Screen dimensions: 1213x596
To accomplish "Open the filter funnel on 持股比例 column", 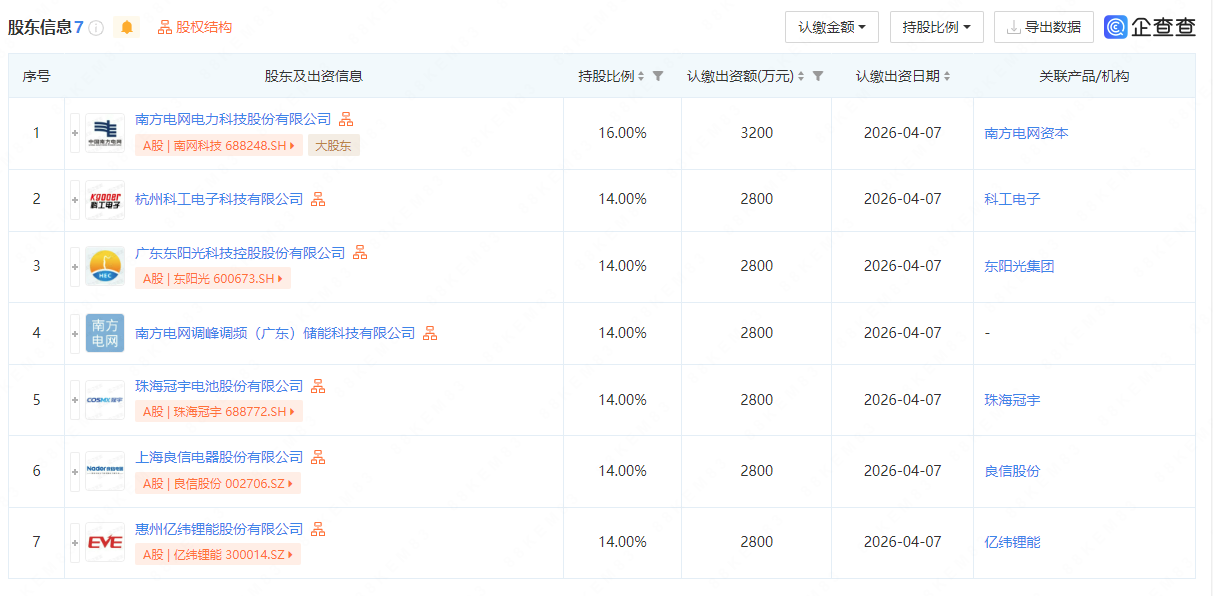I will click(657, 75).
